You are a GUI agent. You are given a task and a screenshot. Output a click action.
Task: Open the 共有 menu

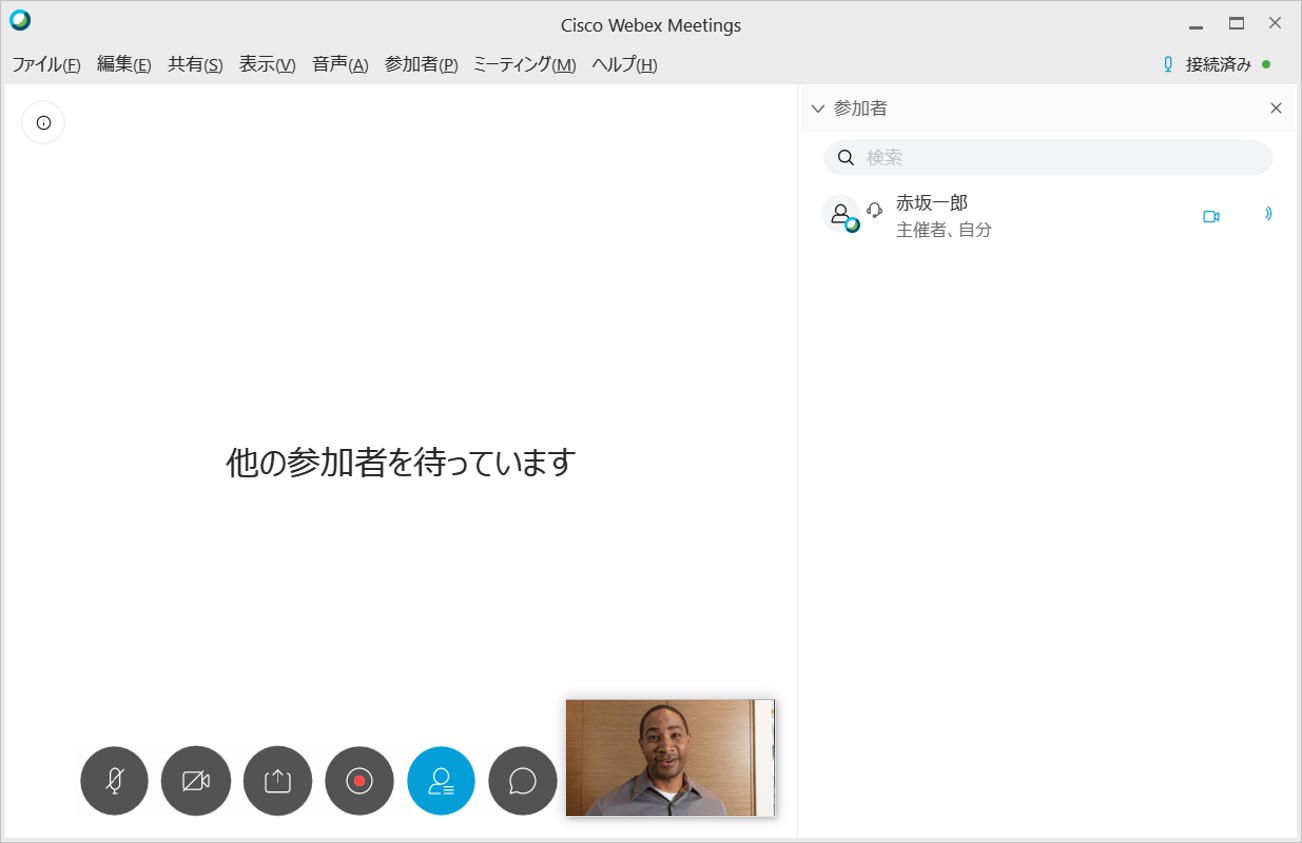(x=195, y=65)
